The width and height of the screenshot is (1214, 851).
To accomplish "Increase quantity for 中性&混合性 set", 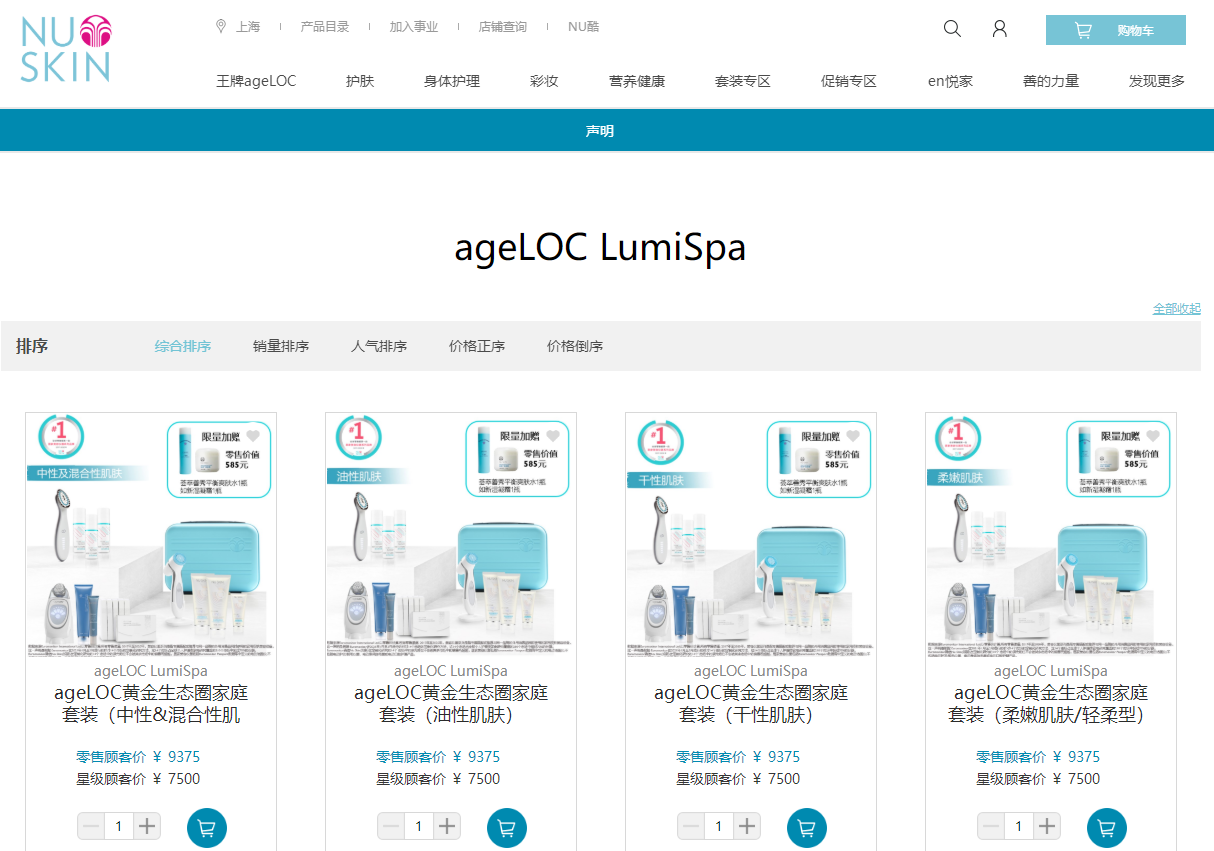I will pyautogui.click(x=147, y=826).
